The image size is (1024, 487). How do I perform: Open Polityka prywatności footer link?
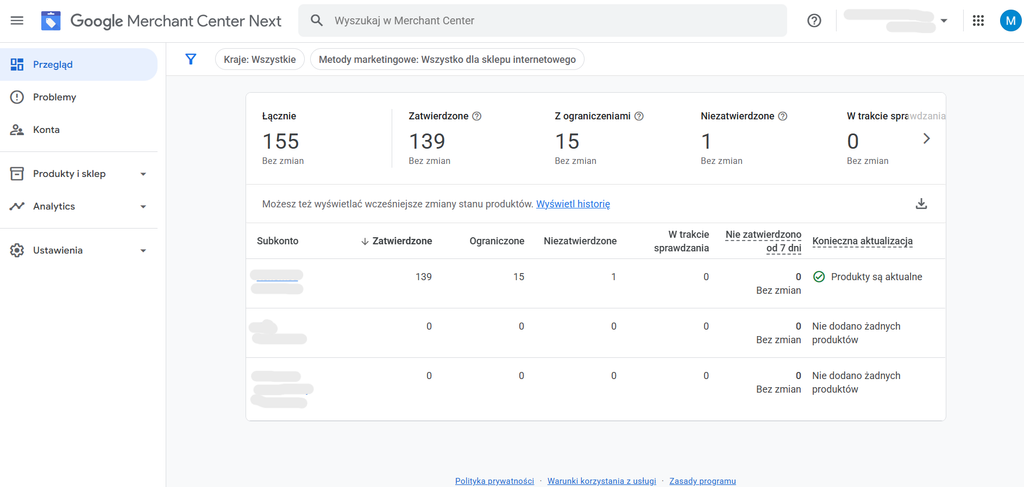494,481
